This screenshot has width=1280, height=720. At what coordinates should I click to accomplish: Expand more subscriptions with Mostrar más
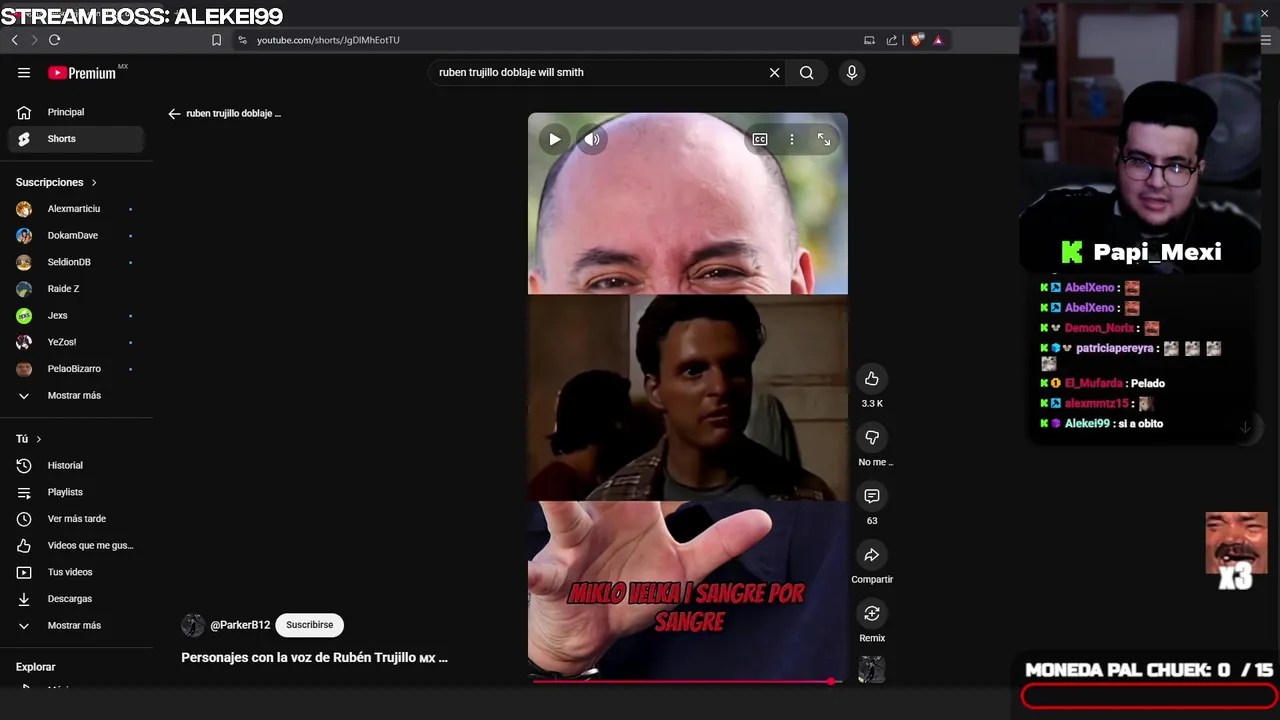click(x=76, y=395)
